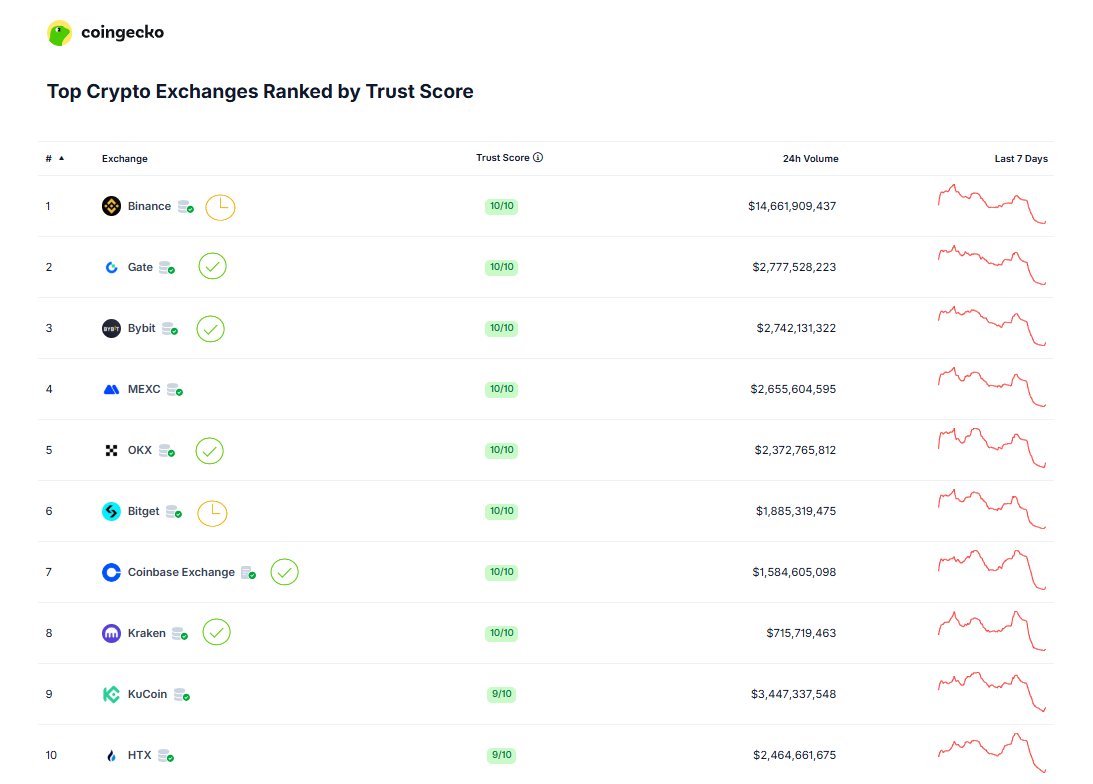Click the Gate exchange logo icon

112,268
